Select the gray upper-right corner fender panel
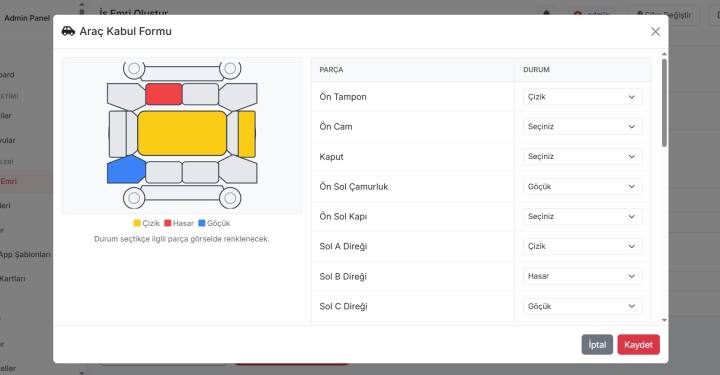Image resolution: width=720 pixels, height=375 pixels. click(238, 96)
